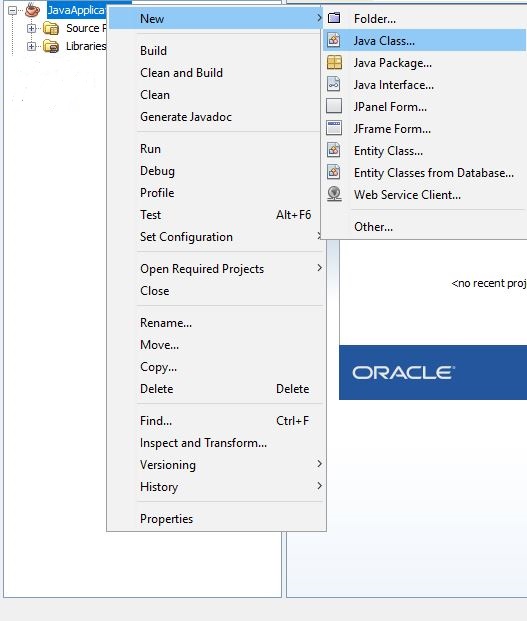
Task: Click the Folder icon in New submenu
Action: pyautogui.click(x=334, y=18)
